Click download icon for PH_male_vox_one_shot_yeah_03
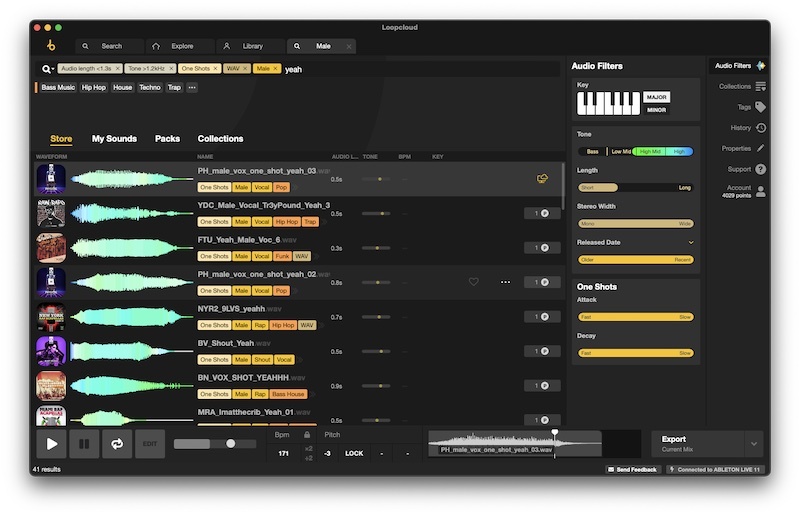 tap(543, 179)
